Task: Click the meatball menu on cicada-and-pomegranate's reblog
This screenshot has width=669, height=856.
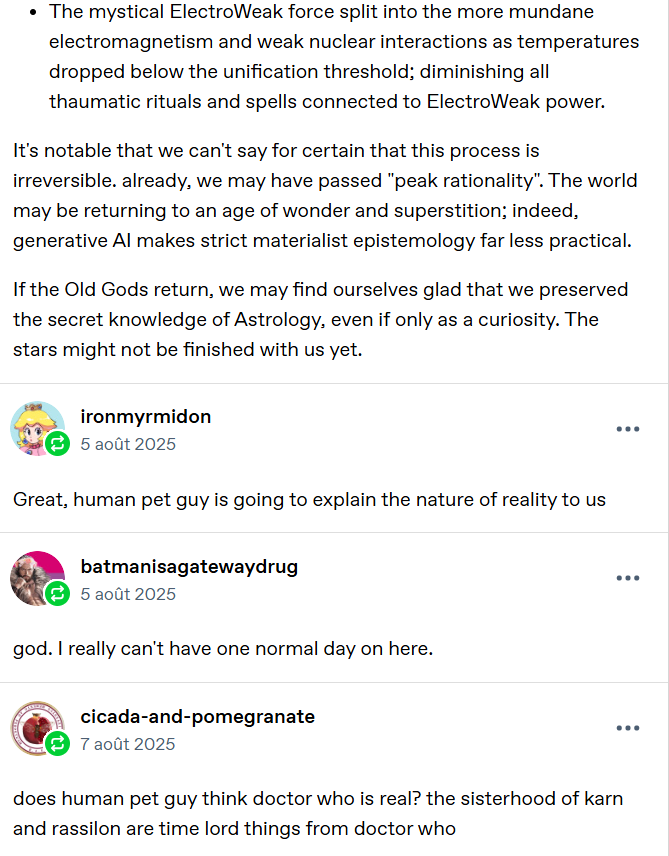Action: [628, 727]
